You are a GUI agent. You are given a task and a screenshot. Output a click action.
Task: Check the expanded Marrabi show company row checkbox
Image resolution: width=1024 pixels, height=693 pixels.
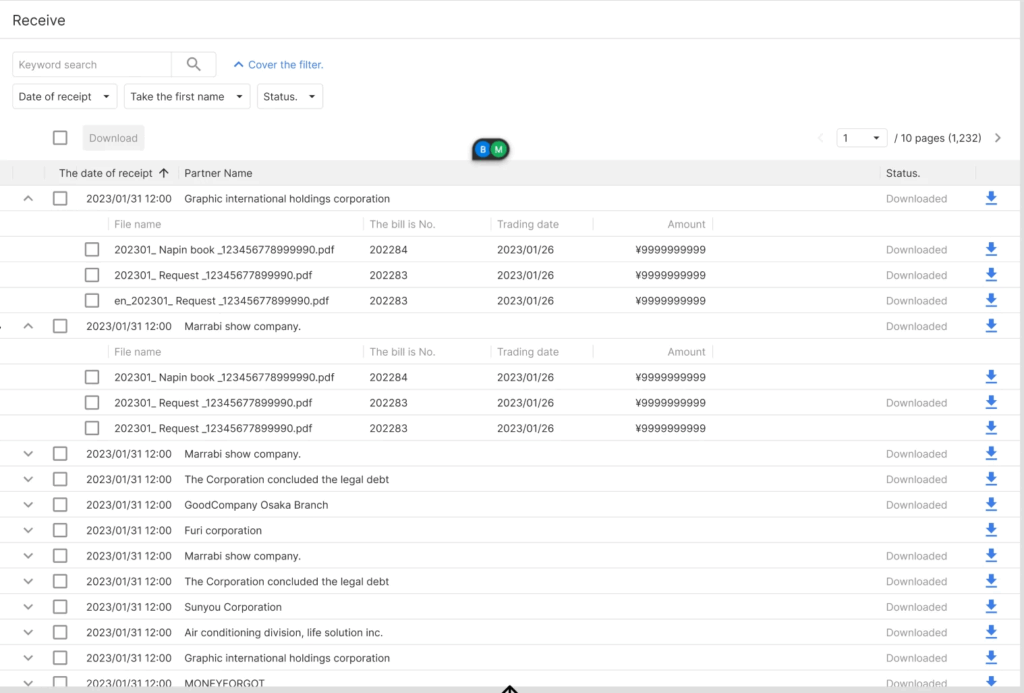(x=60, y=326)
